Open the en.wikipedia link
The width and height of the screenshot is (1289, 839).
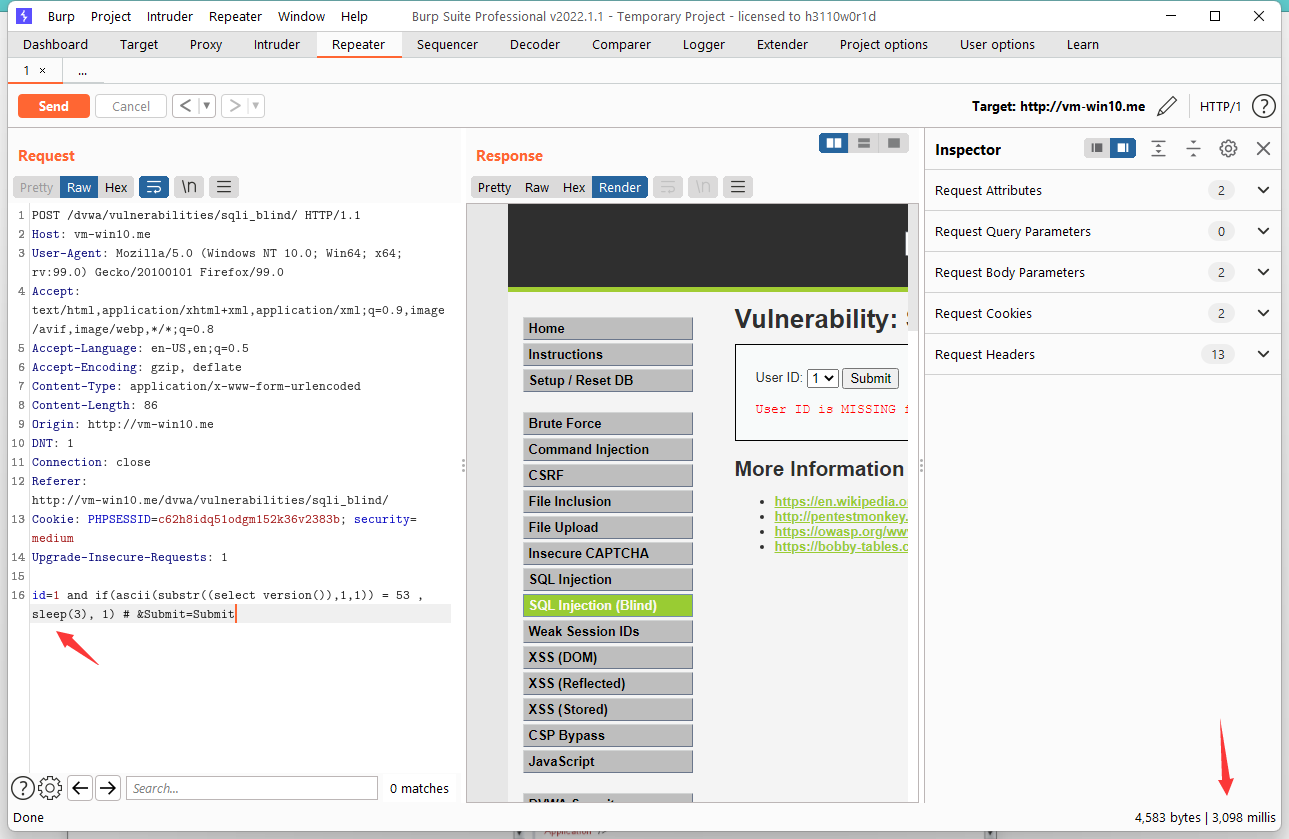click(841, 501)
